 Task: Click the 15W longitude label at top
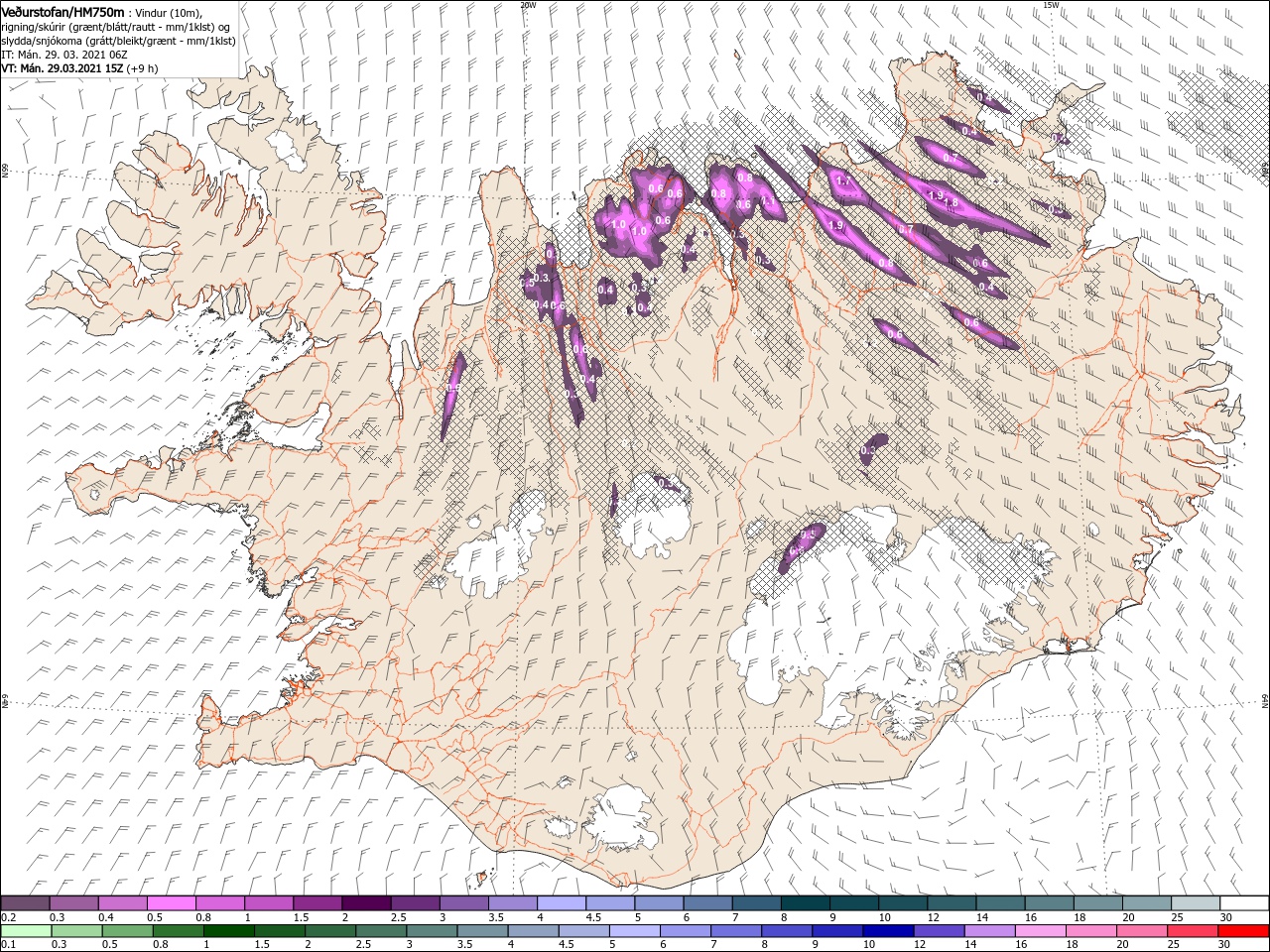[x=1051, y=5]
